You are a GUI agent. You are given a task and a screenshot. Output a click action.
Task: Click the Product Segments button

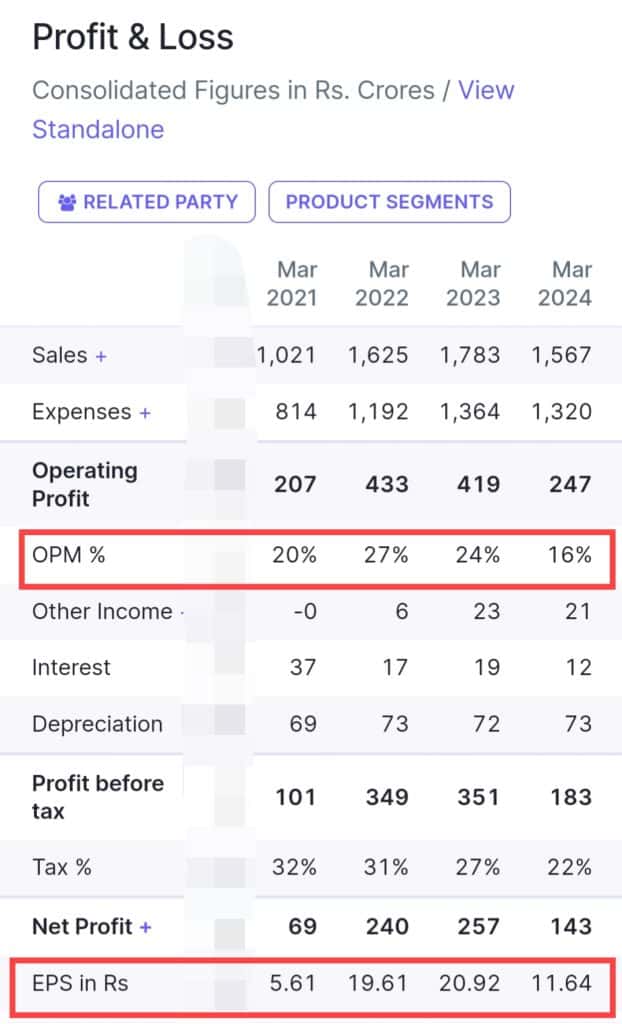point(389,202)
